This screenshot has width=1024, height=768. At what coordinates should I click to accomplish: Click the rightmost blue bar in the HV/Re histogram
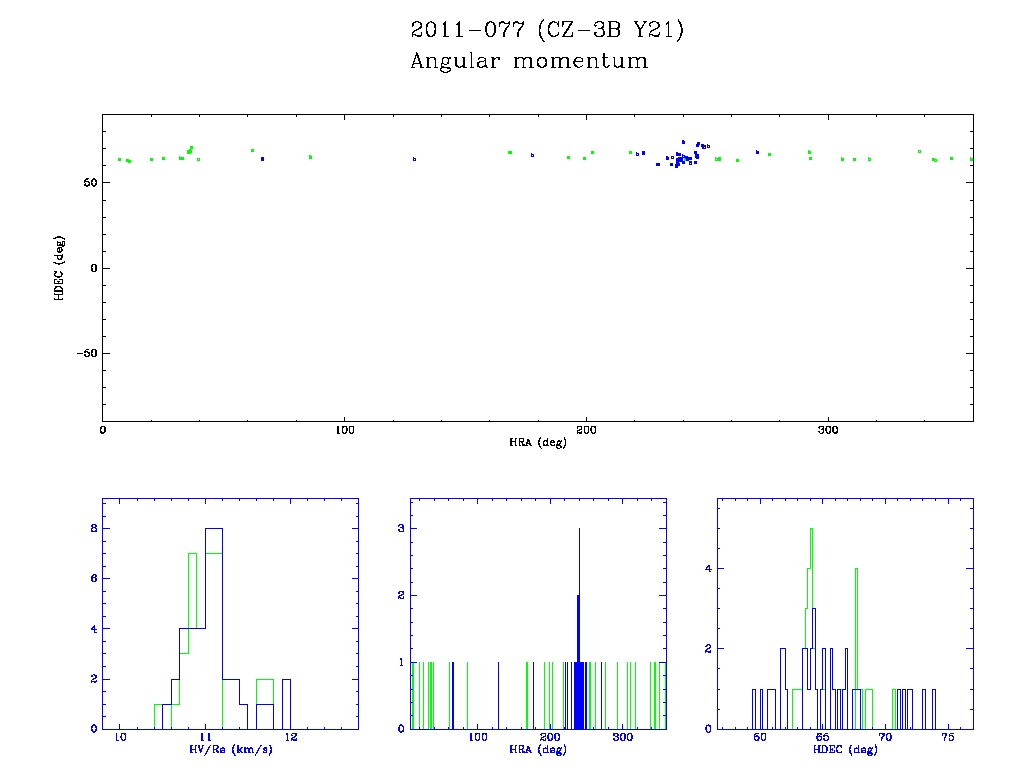(x=287, y=703)
